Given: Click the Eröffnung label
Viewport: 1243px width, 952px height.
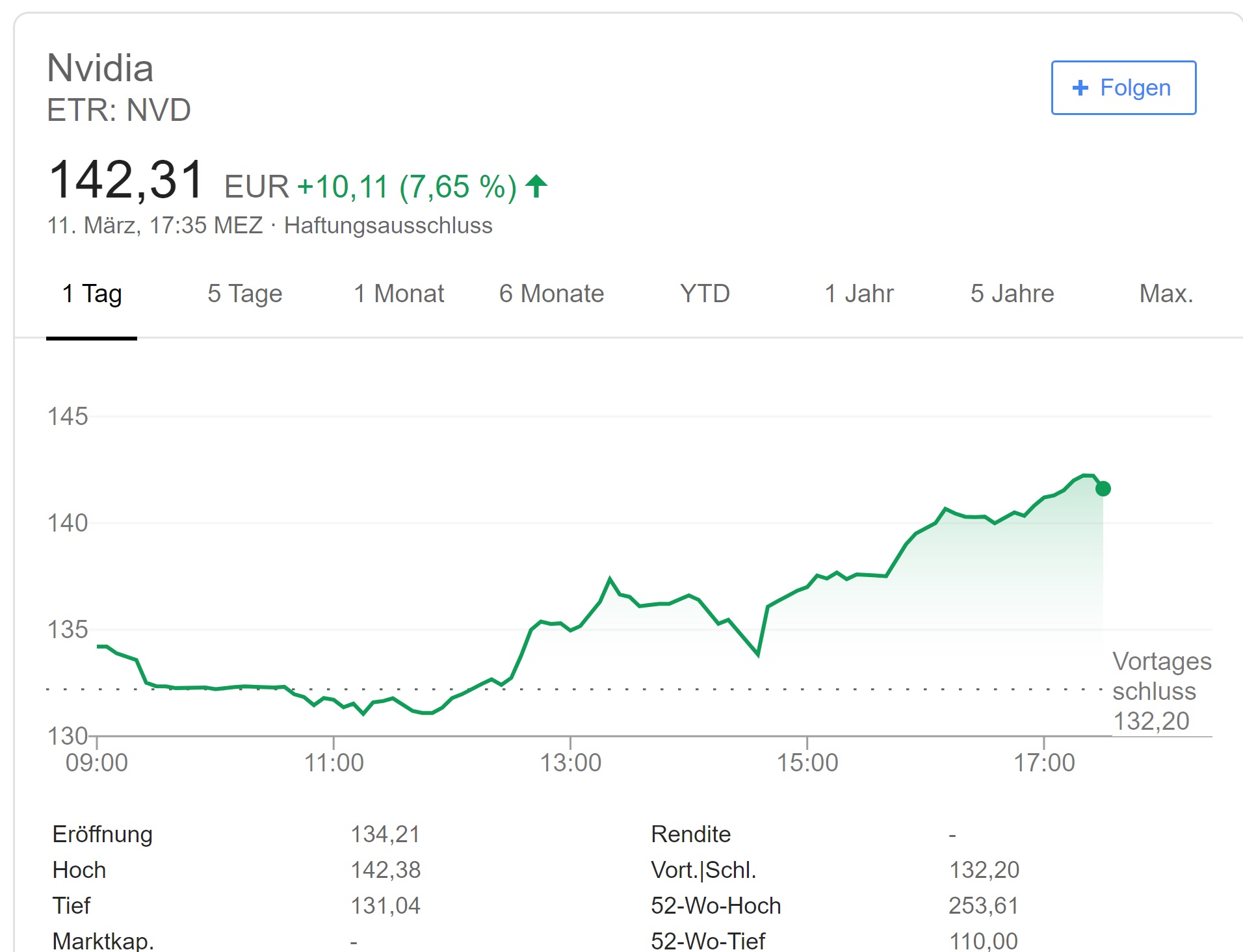Looking at the screenshot, I should tap(102, 834).
